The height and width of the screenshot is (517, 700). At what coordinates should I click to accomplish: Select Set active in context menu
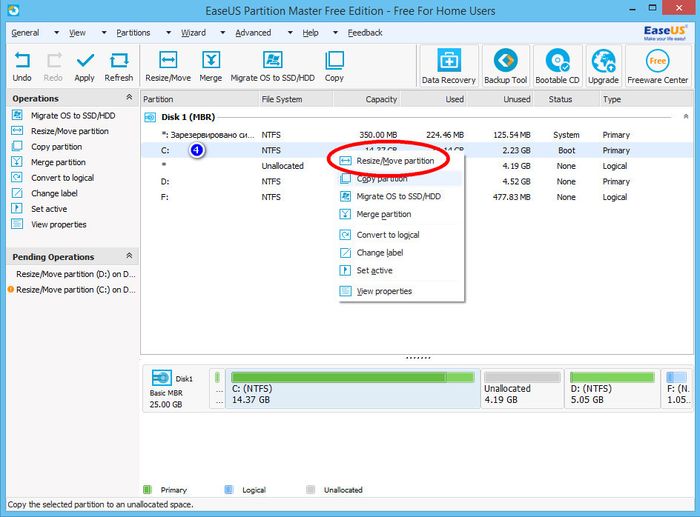click(x=401, y=271)
